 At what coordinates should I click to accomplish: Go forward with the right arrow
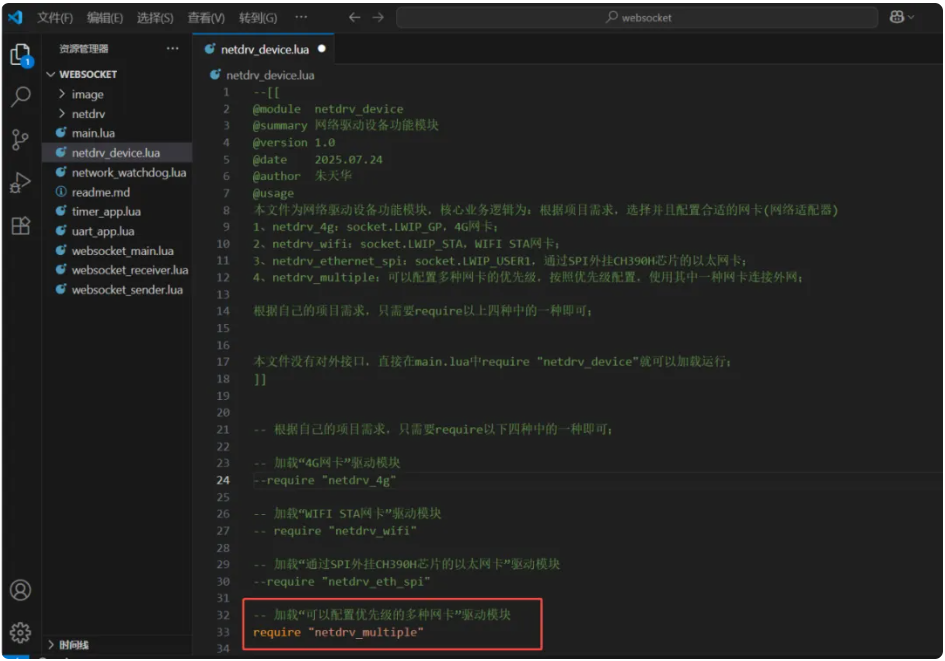[378, 17]
